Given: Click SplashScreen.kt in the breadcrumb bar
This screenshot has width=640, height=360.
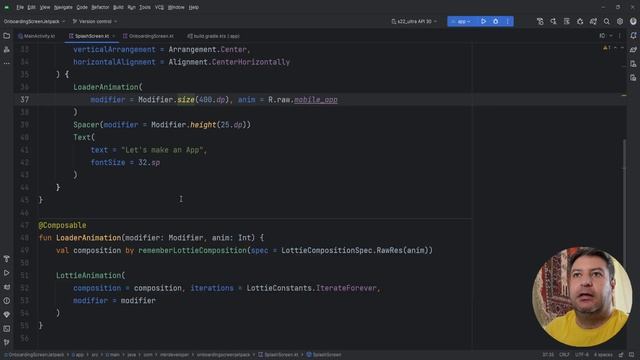Looking at the screenshot, I should tap(278, 355).
